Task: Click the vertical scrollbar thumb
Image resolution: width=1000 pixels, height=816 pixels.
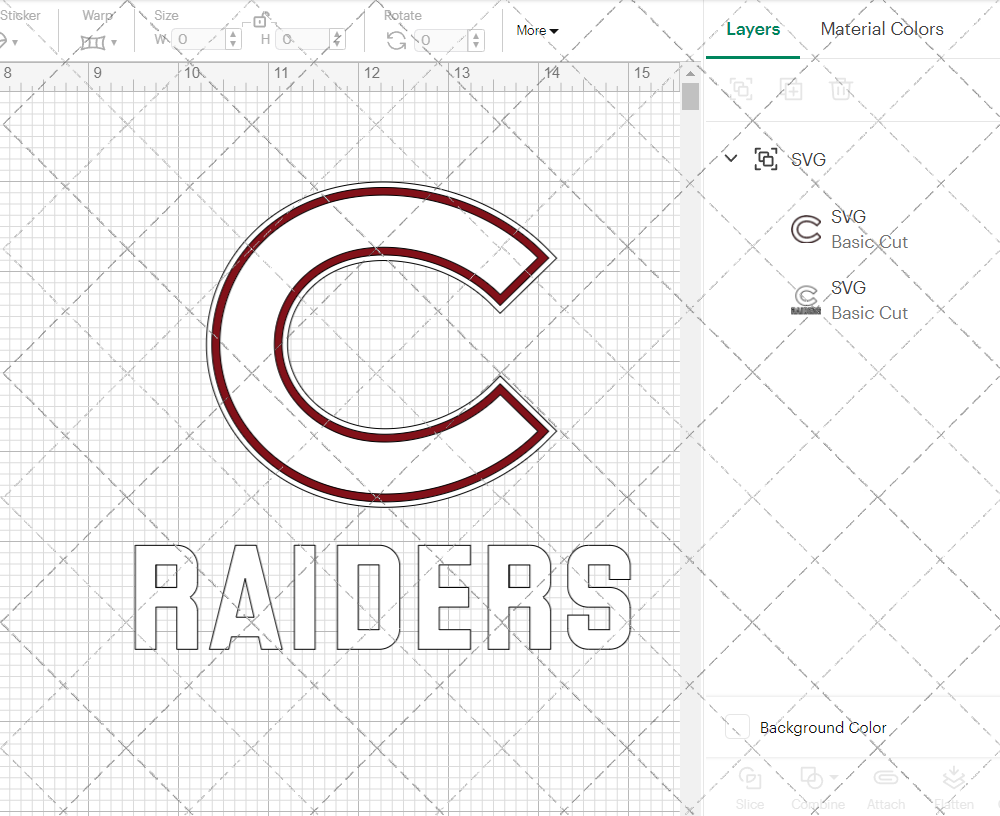Action: pyautogui.click(x=690, y=97)
